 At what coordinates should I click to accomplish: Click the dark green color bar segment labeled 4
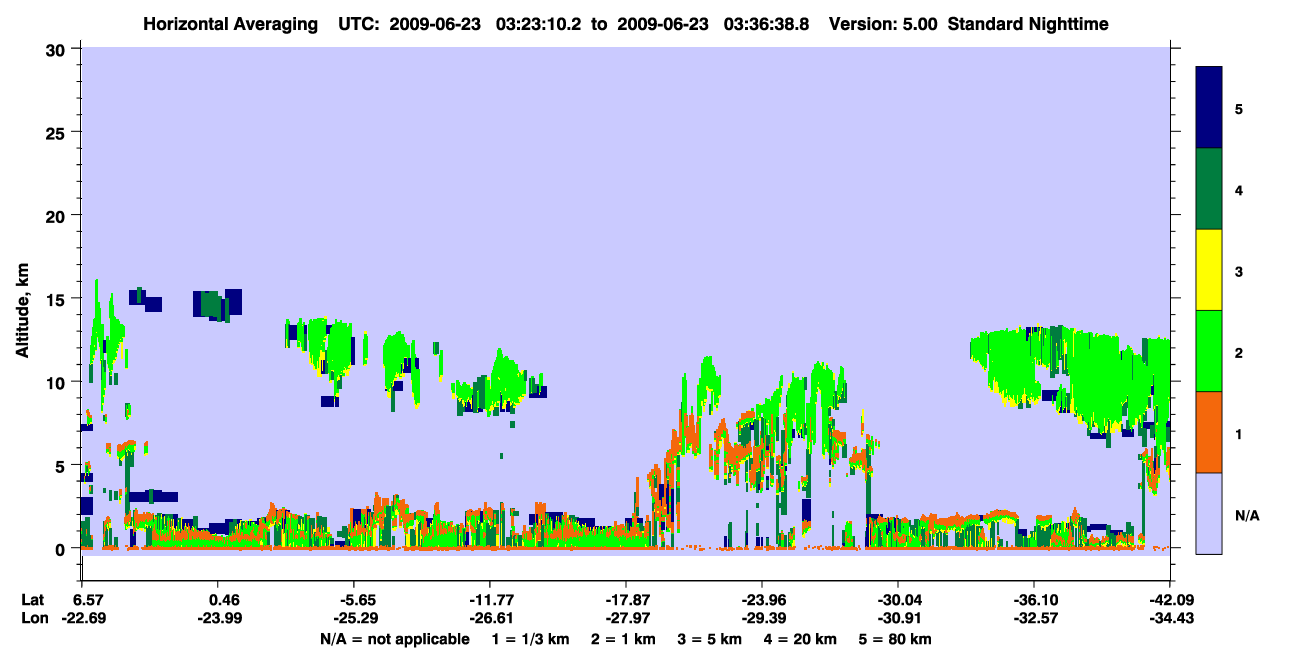point(1209,189)
